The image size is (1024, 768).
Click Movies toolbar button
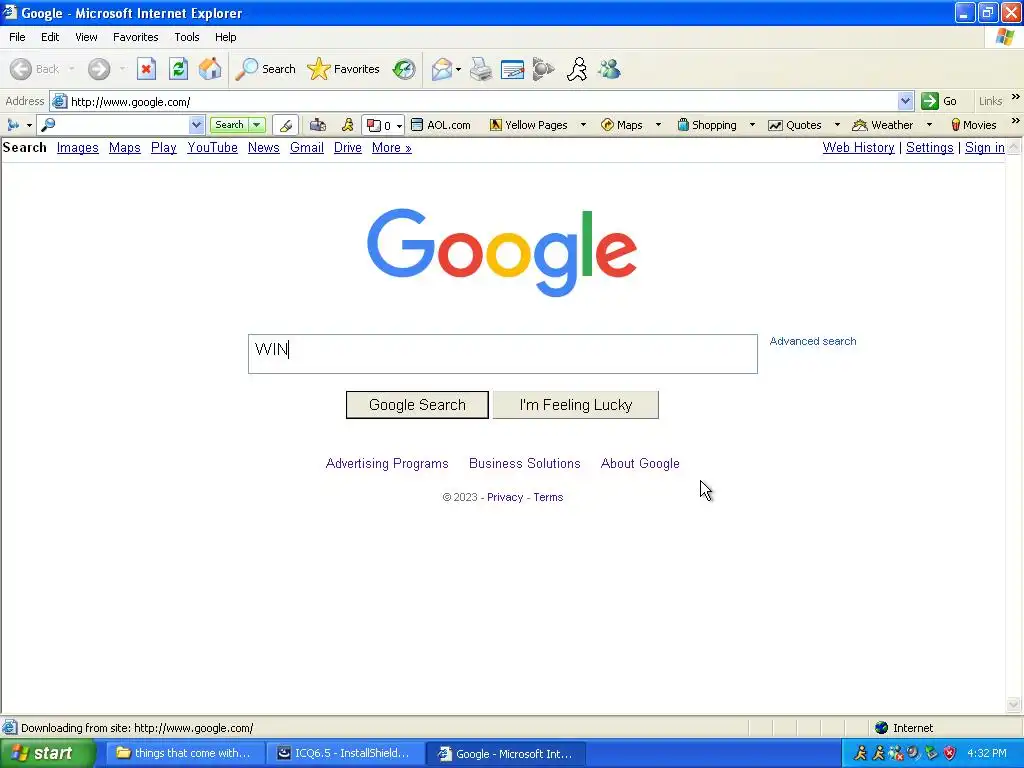click(x=974, y=125)
